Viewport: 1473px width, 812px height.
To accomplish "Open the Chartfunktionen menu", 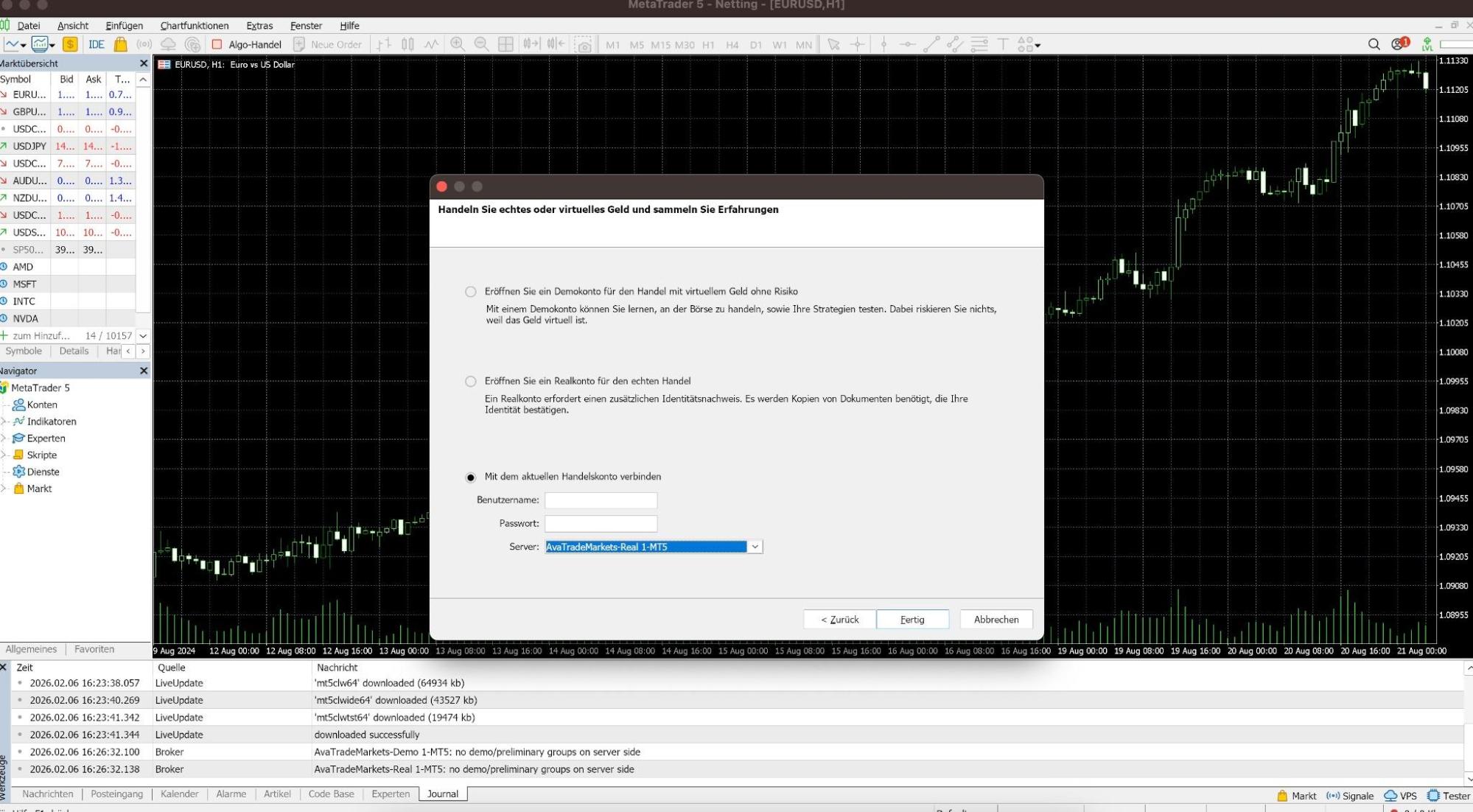I will point(194,25).
